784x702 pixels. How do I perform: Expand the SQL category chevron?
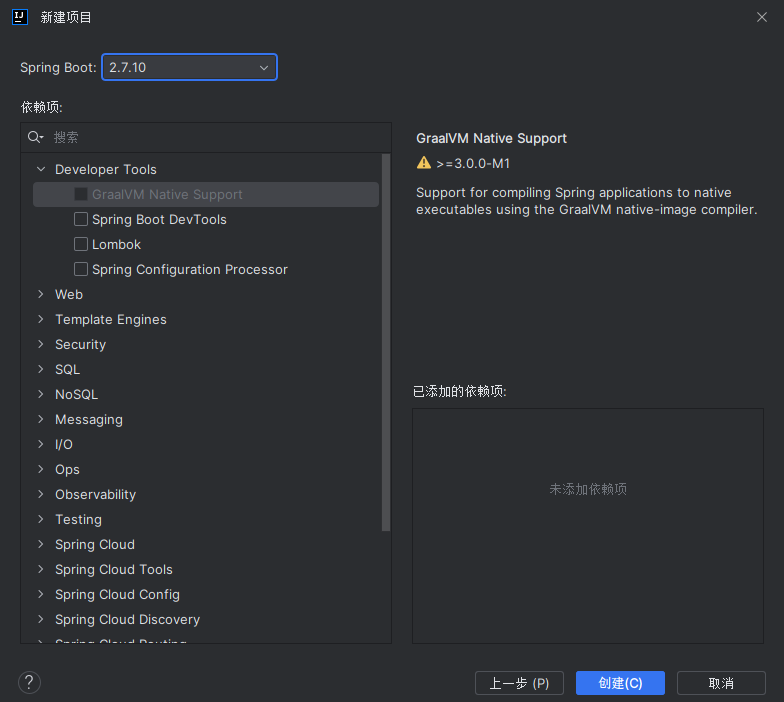coord(41,369)
